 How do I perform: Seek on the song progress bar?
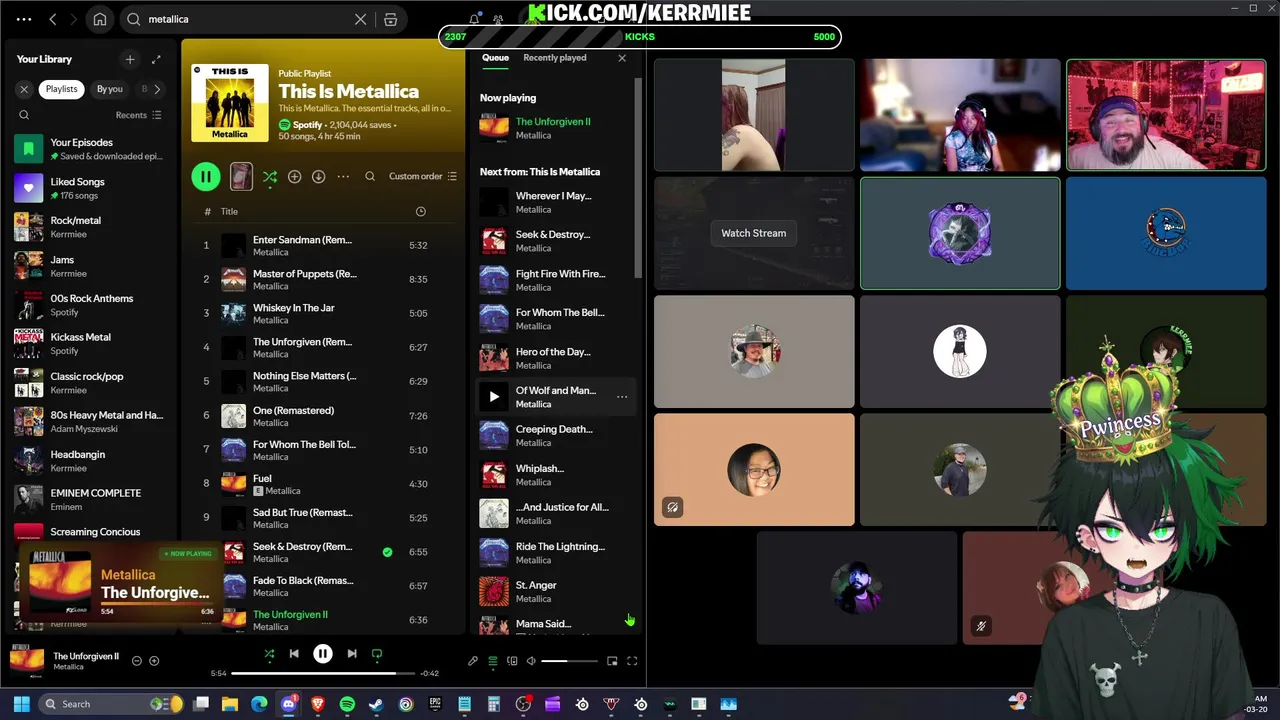coord(323,673)
